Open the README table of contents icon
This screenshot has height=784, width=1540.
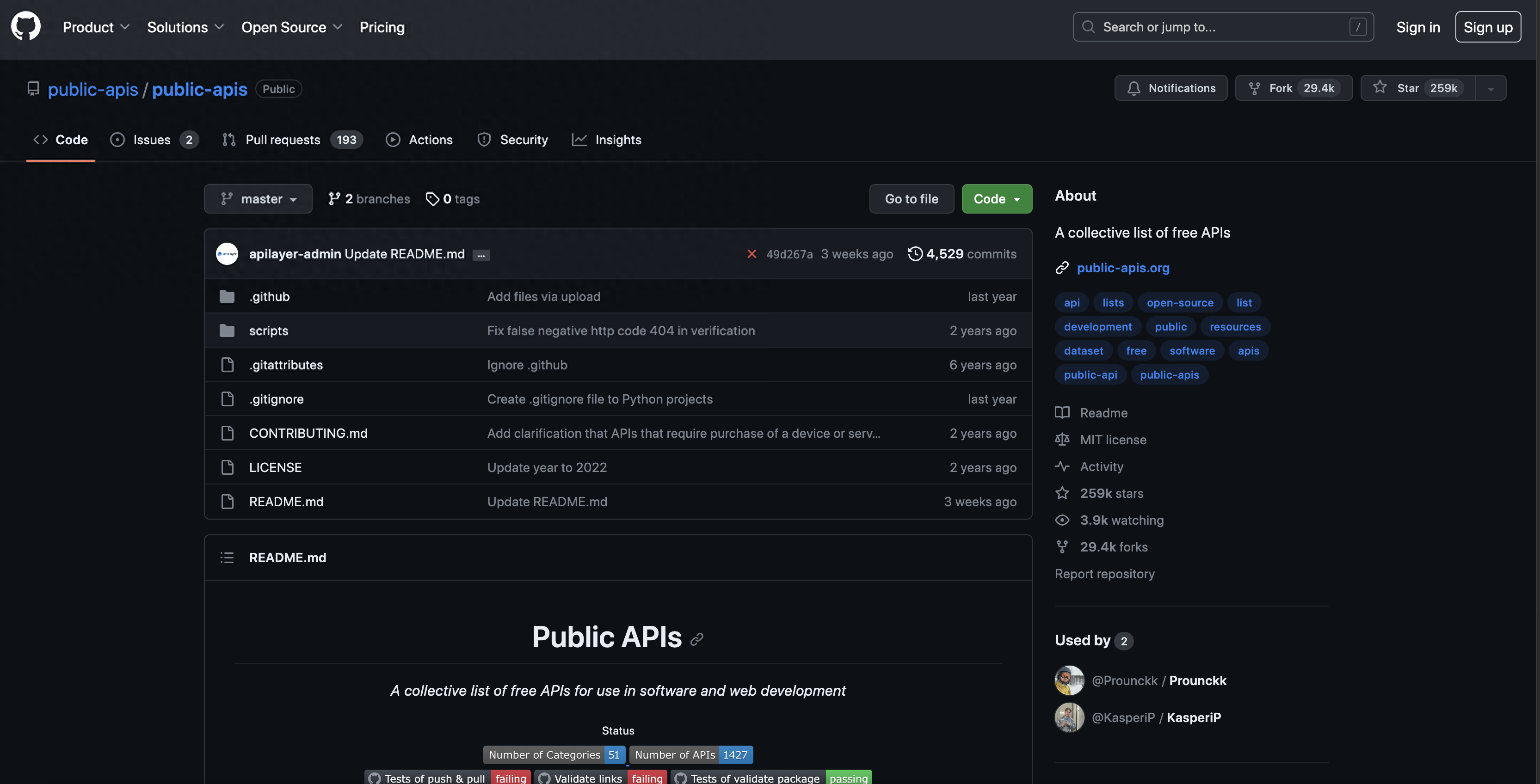(x=227, y=557)
